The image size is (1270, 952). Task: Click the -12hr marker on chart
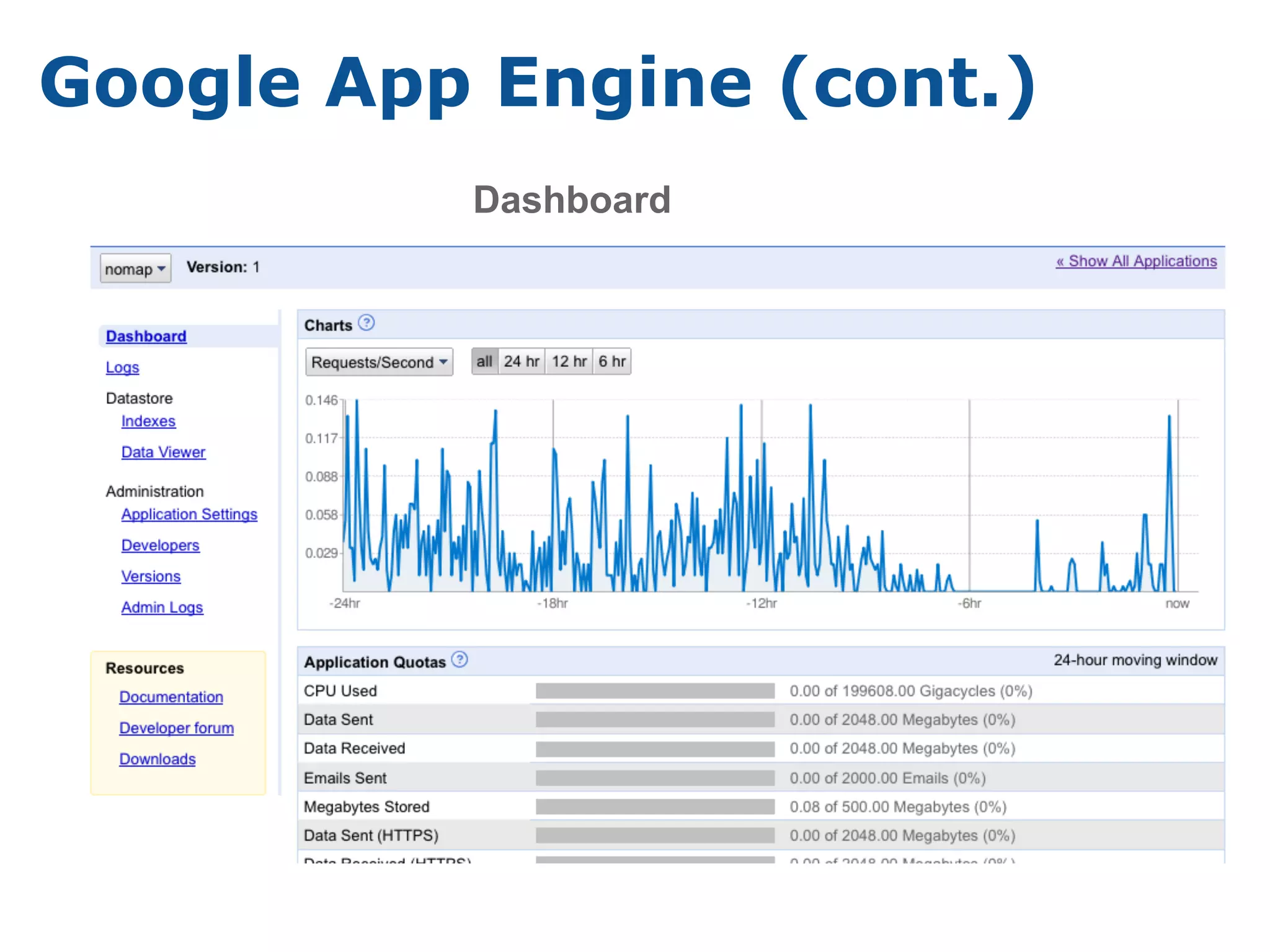[x=762, y=603]
